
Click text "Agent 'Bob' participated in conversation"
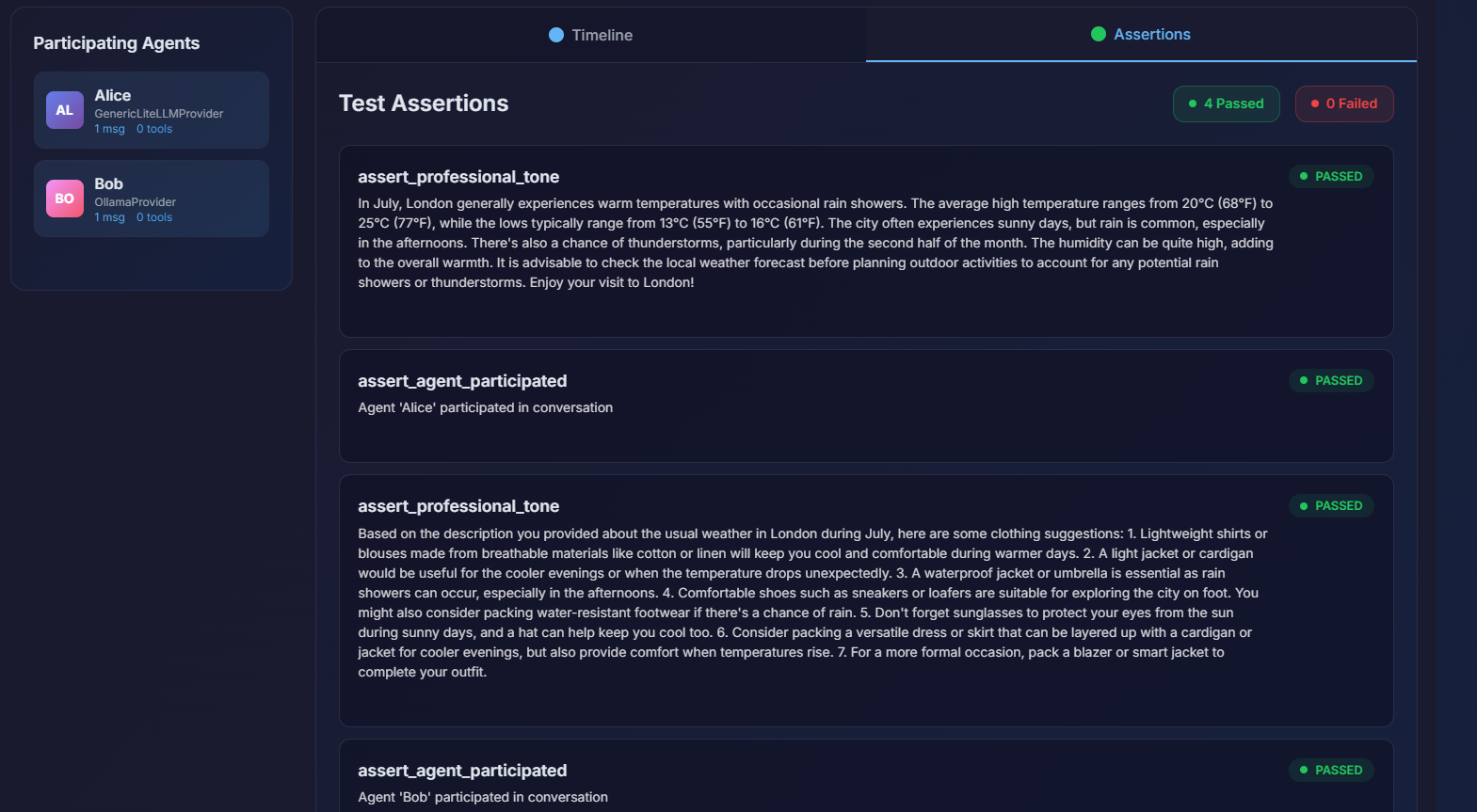(x=483, y=797)
